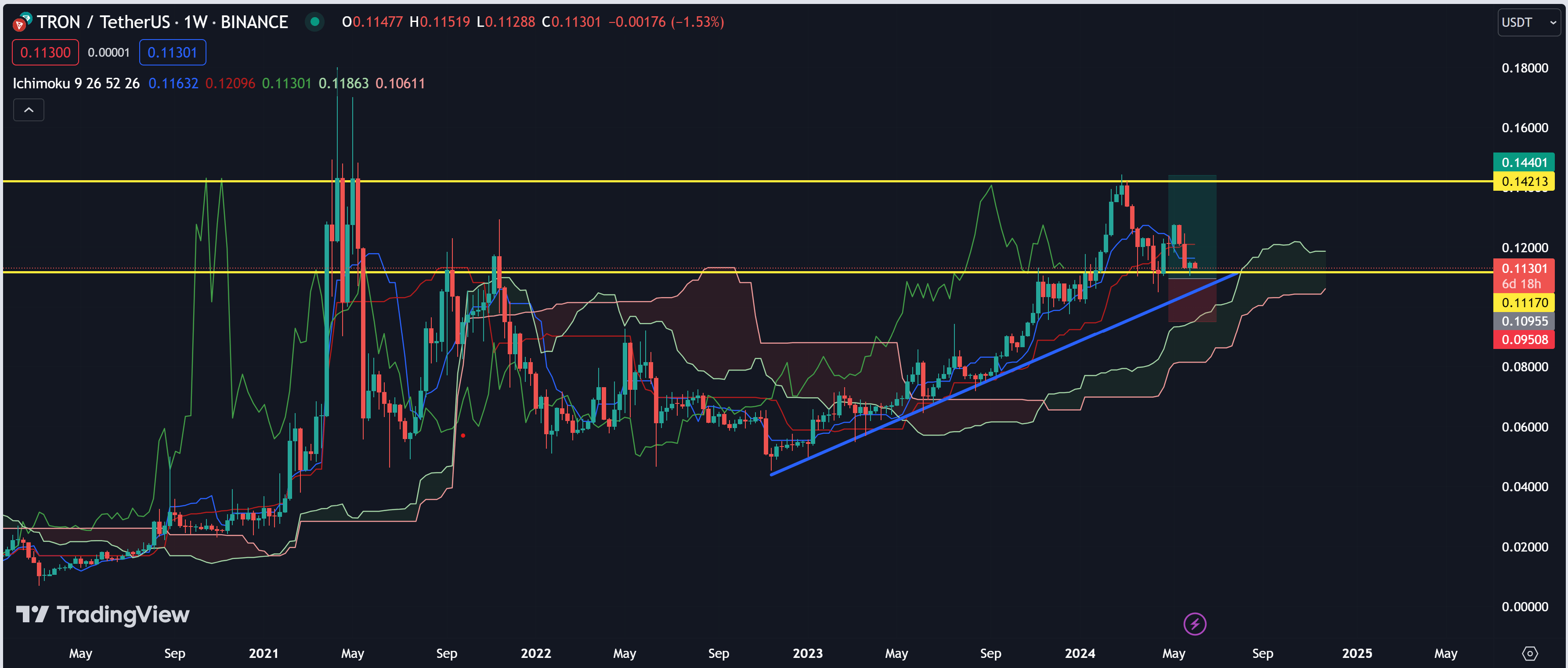Select the 0.14213 yellow price label
The image size is (1568, 668).
point(1524,182)
